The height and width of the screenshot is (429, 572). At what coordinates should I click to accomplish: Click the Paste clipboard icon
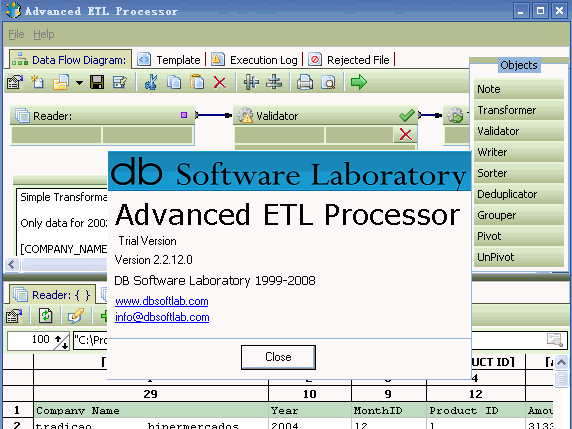tap(197, 82)
